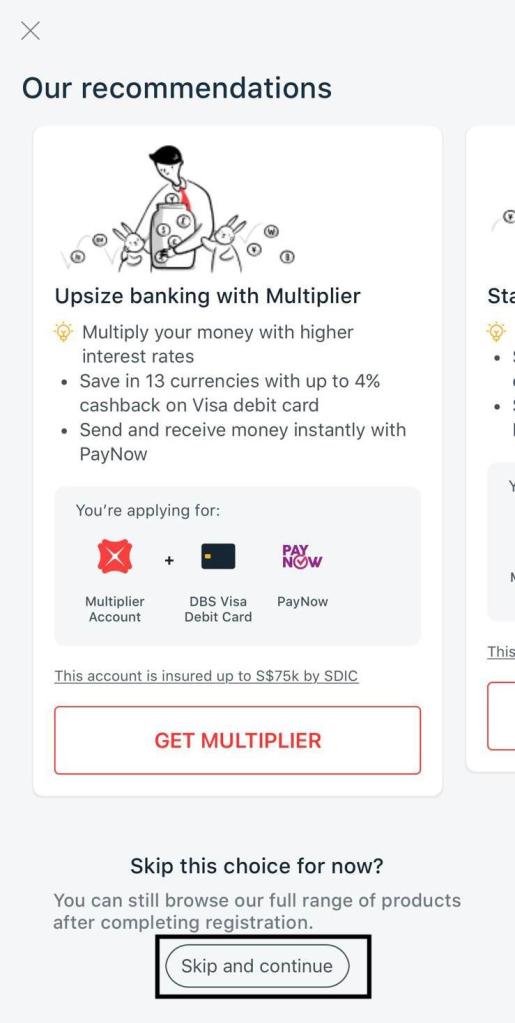Screen dimensions: 515x1023
Task: Tap the DBS Visa Debit Card label
Action: pos(218,609)
